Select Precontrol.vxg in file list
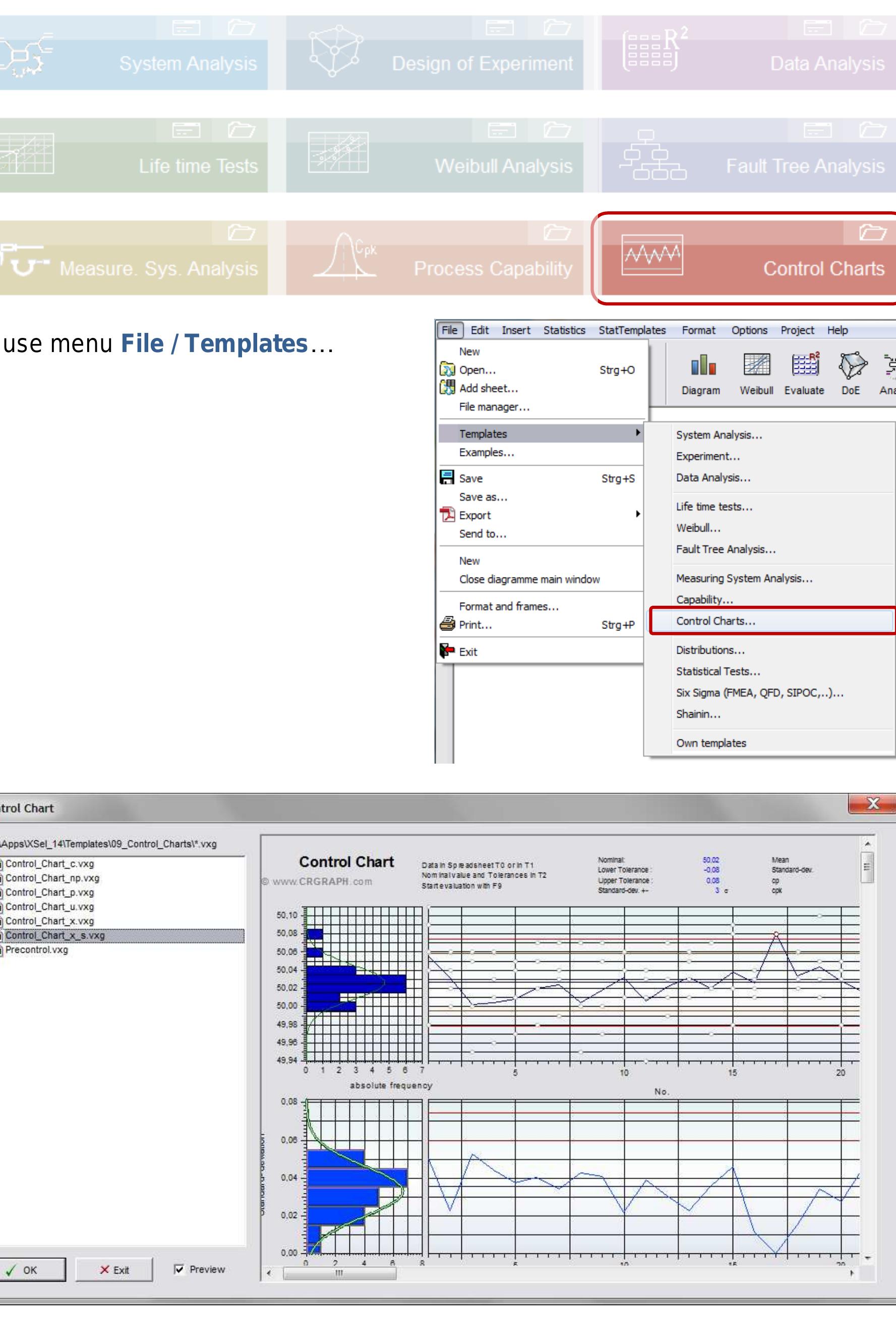 (36, 949)
